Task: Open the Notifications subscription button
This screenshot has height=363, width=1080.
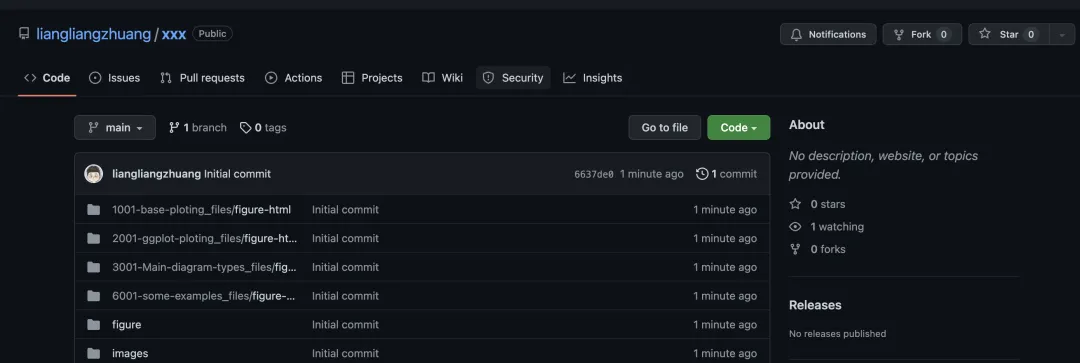Action: (x=828, y=34)
